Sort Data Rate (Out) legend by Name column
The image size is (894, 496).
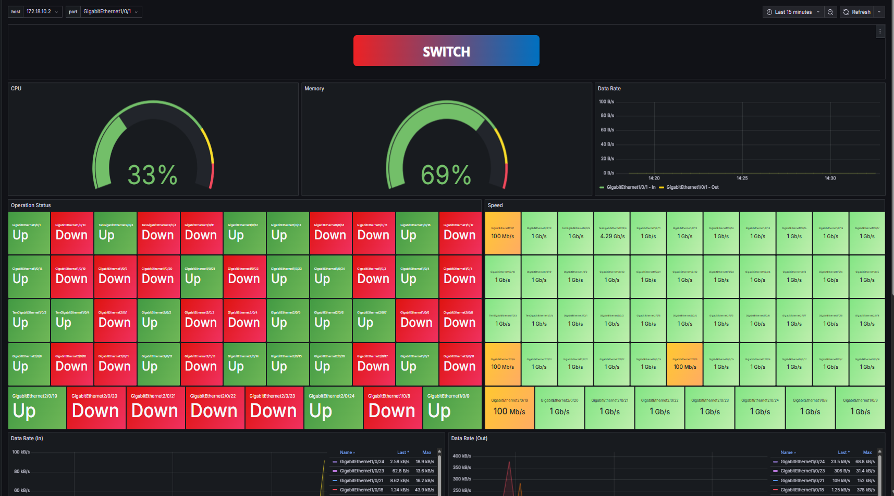coord(786,452)
